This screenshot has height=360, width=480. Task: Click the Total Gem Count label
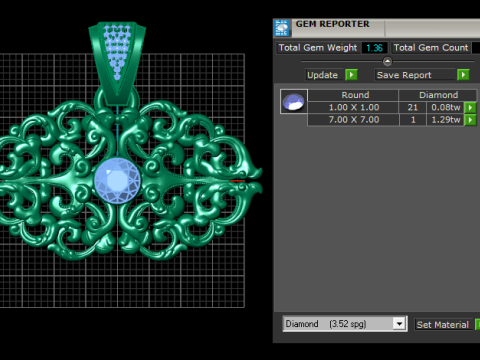coord(431,48)
